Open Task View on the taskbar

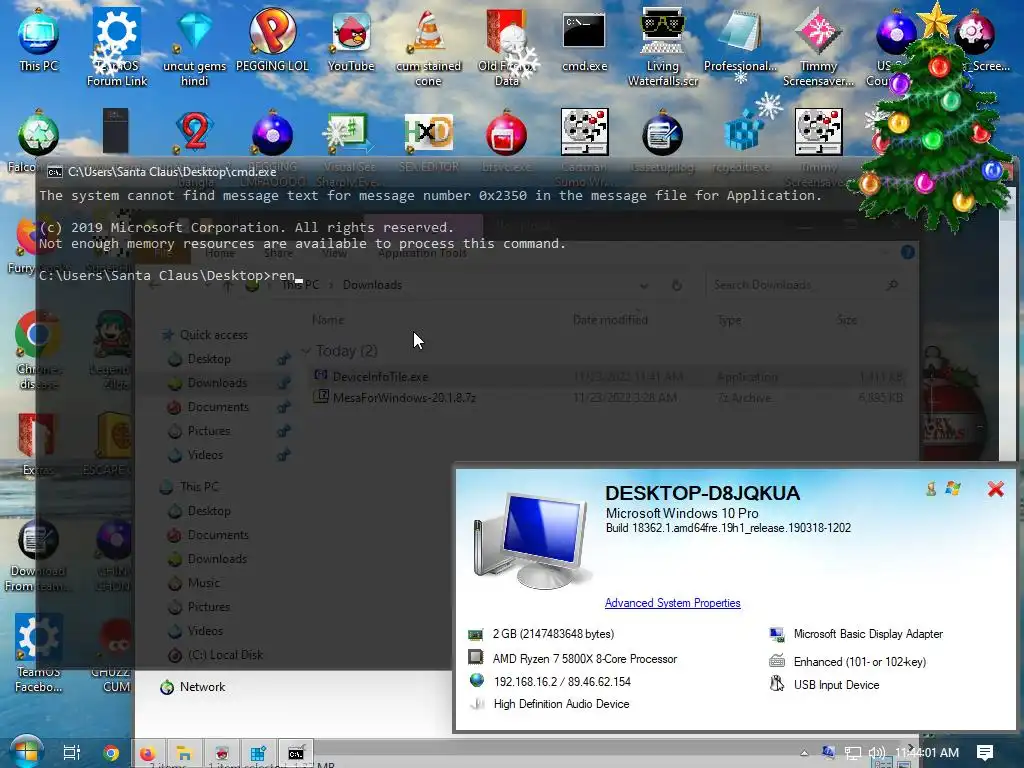point(71,753)
